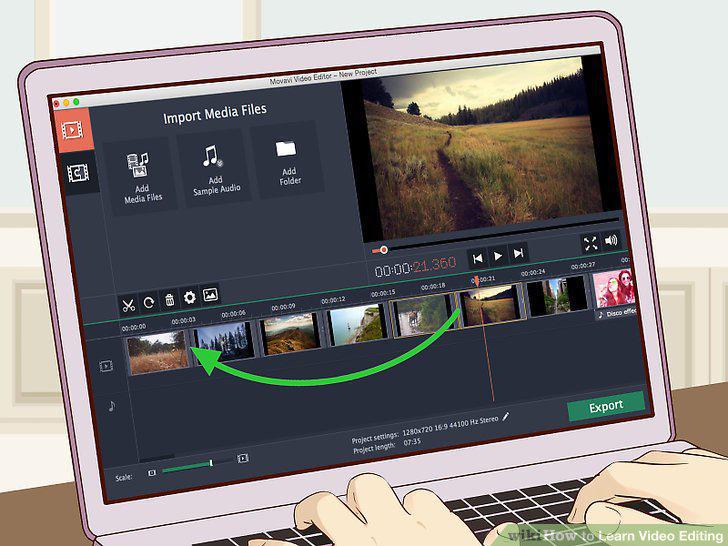Click Add Sample Audio
Screen dimensions: 728x546
(215, 169)
